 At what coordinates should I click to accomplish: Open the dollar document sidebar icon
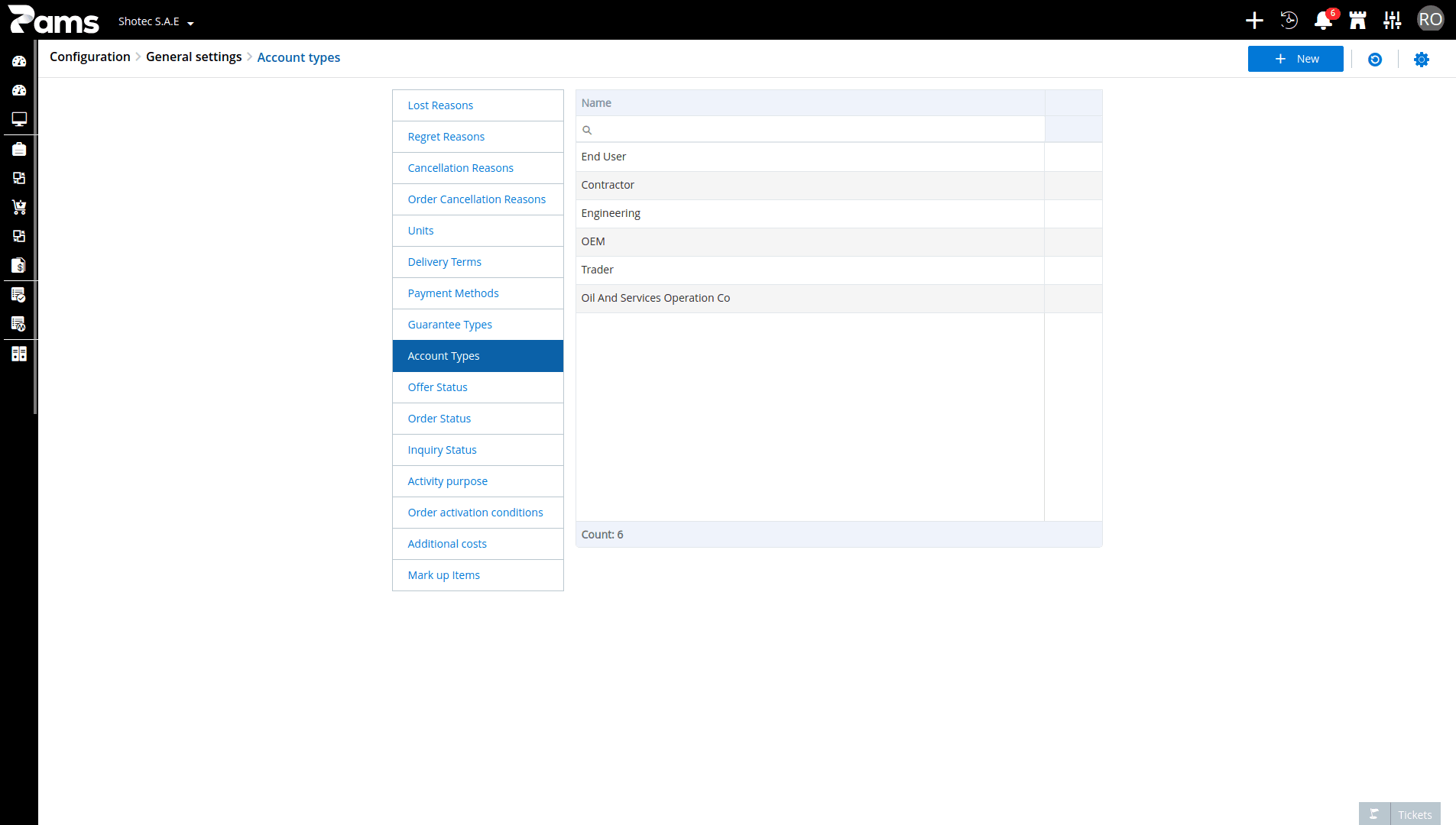[x=19, y=265]
